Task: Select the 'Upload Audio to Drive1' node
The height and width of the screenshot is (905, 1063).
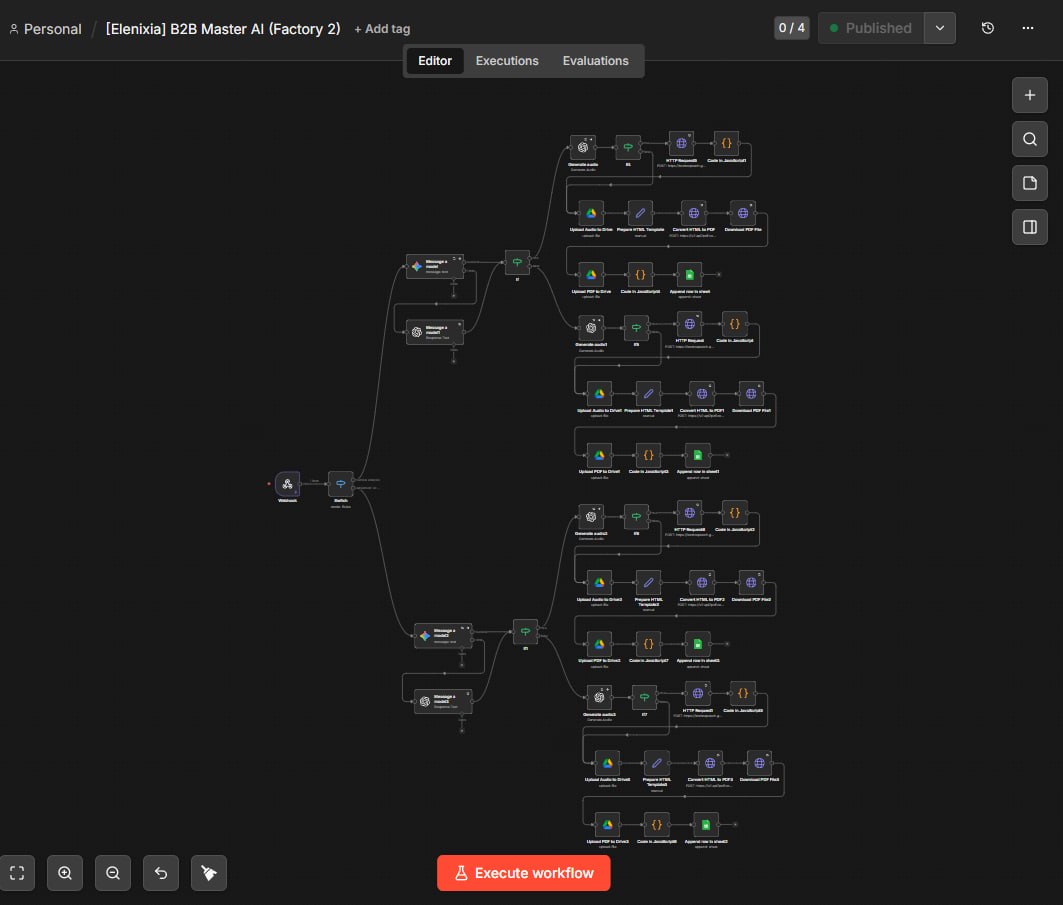Action: (x=599, y=394)
